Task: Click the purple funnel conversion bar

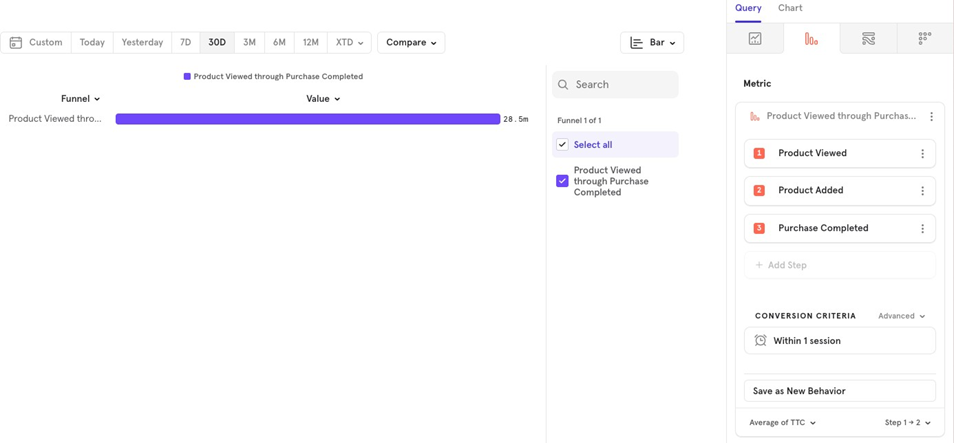Action: tap(307, 119)
